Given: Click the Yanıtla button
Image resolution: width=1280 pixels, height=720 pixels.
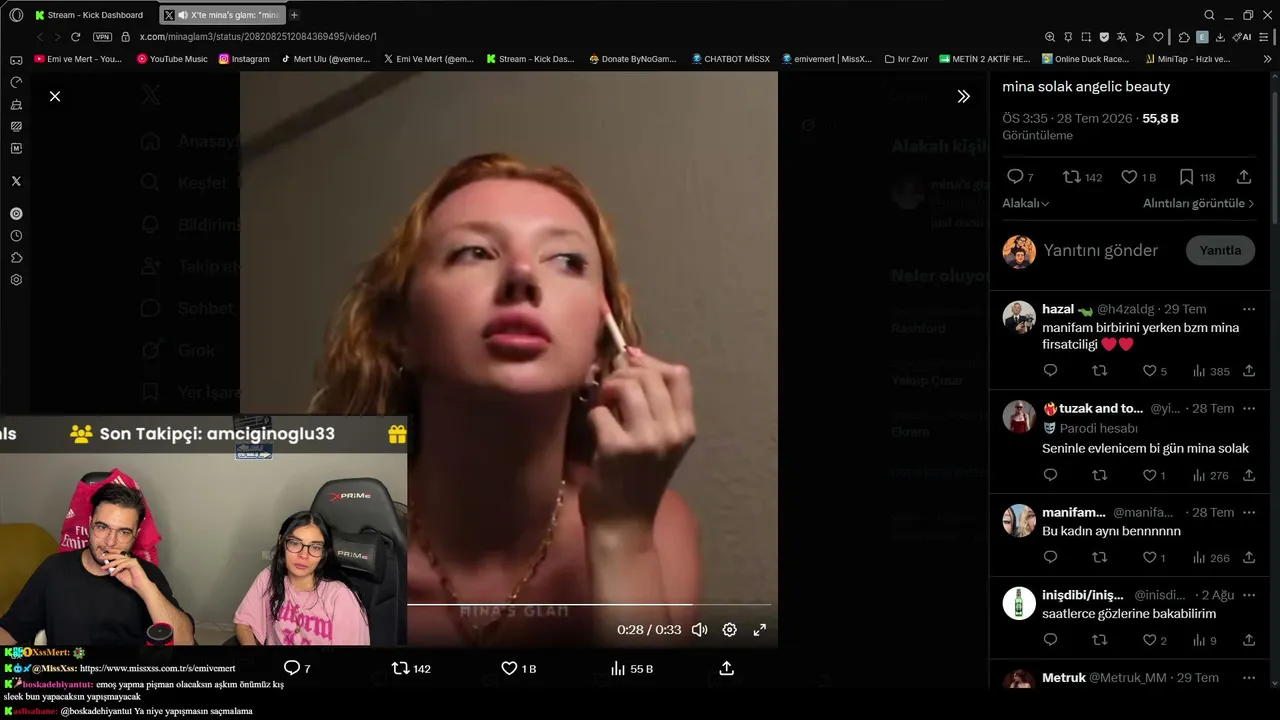Looking at the screenshot, I should pos(1220,251).
